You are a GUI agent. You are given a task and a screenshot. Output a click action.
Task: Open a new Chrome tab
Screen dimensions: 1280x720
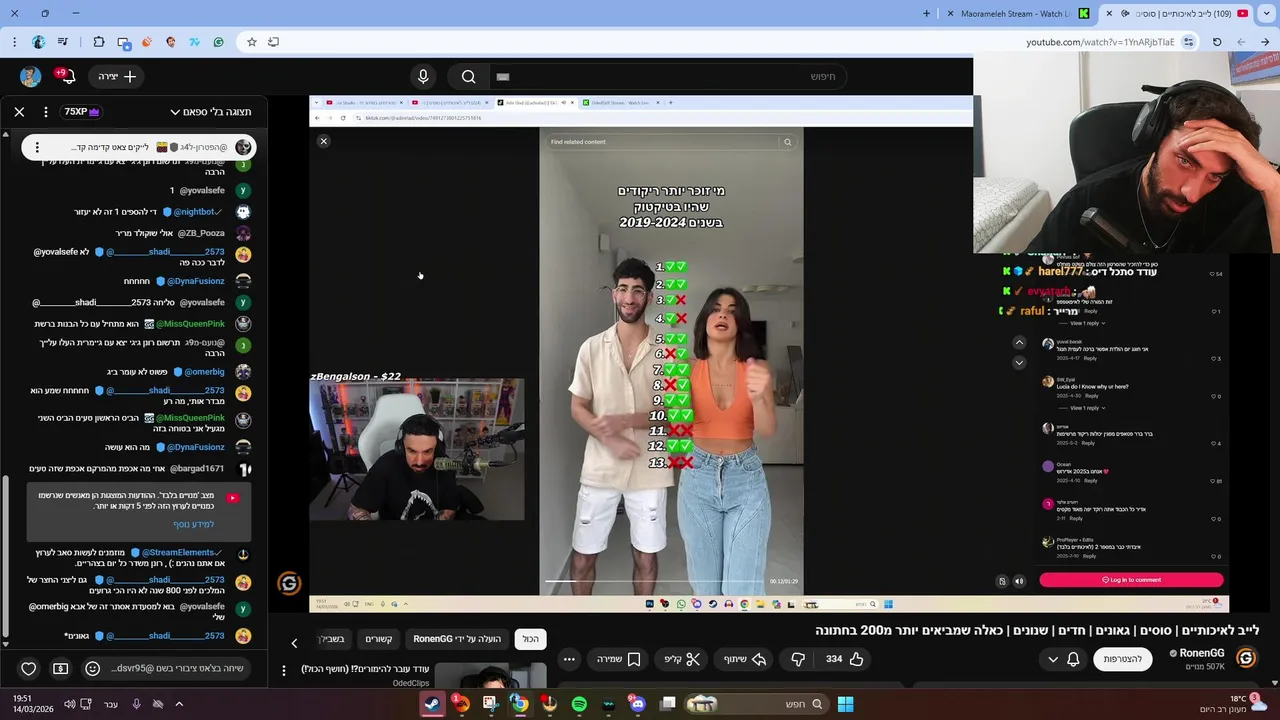click(x=926, y=13)
